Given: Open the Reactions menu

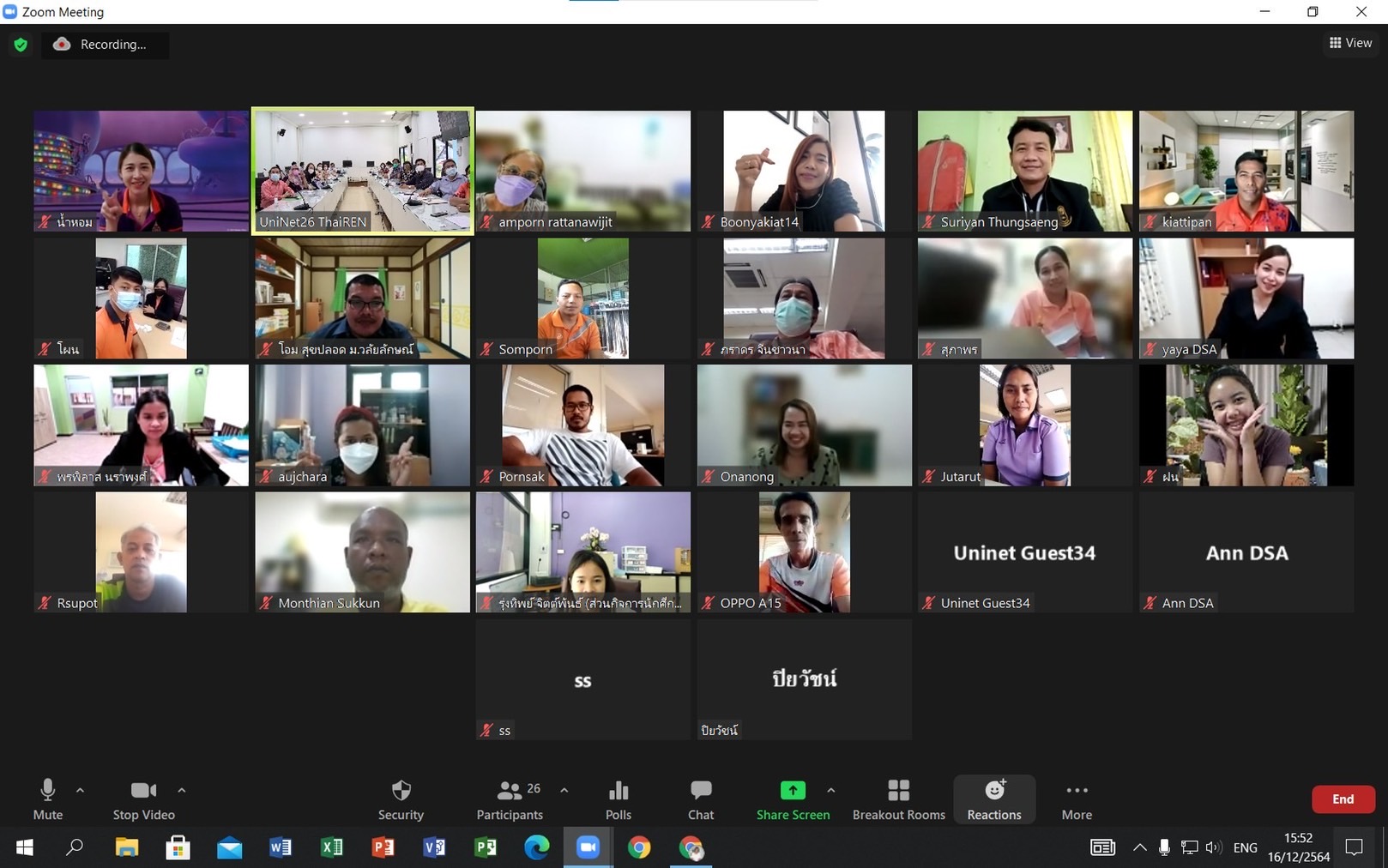Looking at the screenshot, I should point(994,799).
